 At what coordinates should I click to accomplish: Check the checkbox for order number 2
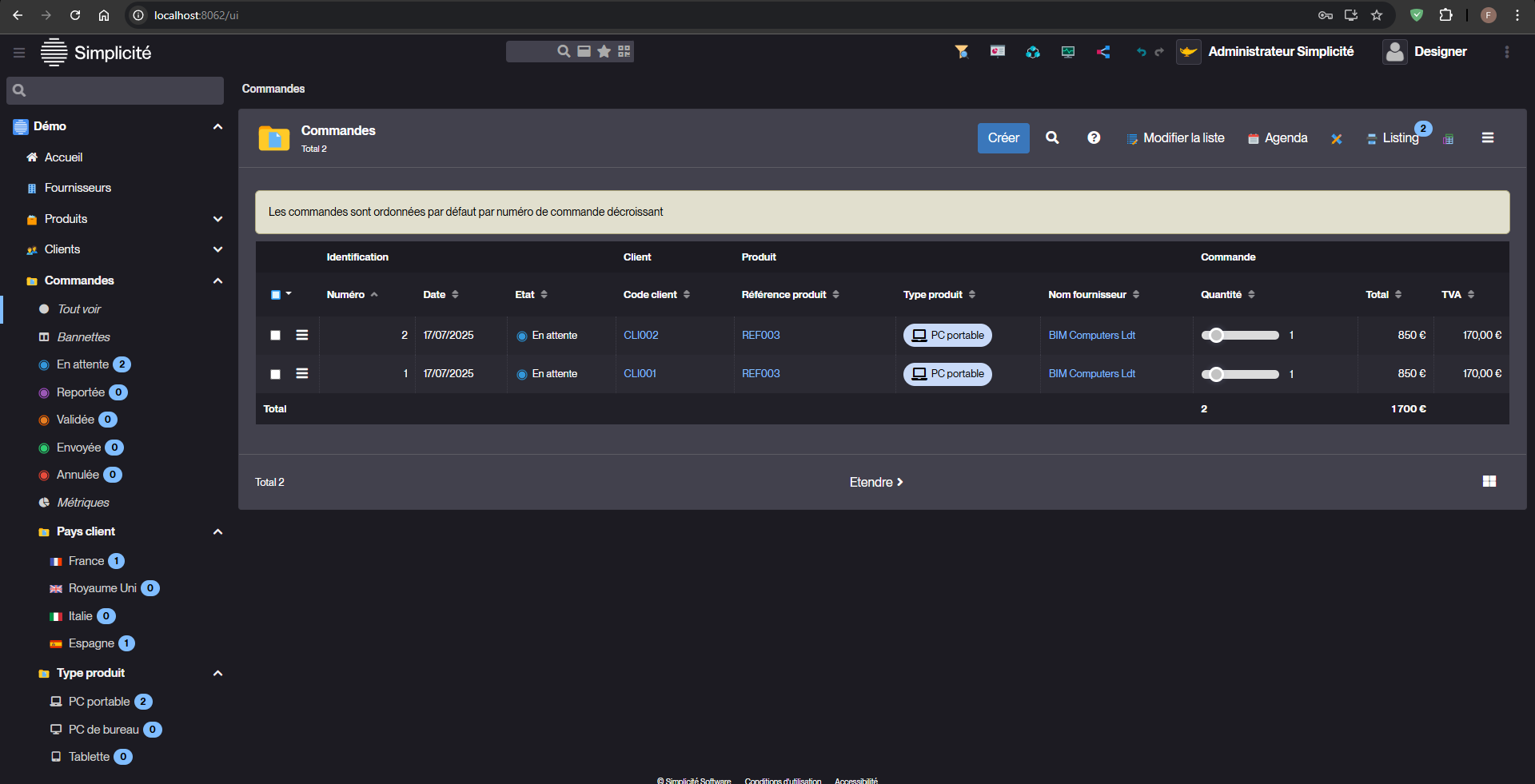pyautogui.click(x=275, y=336)
